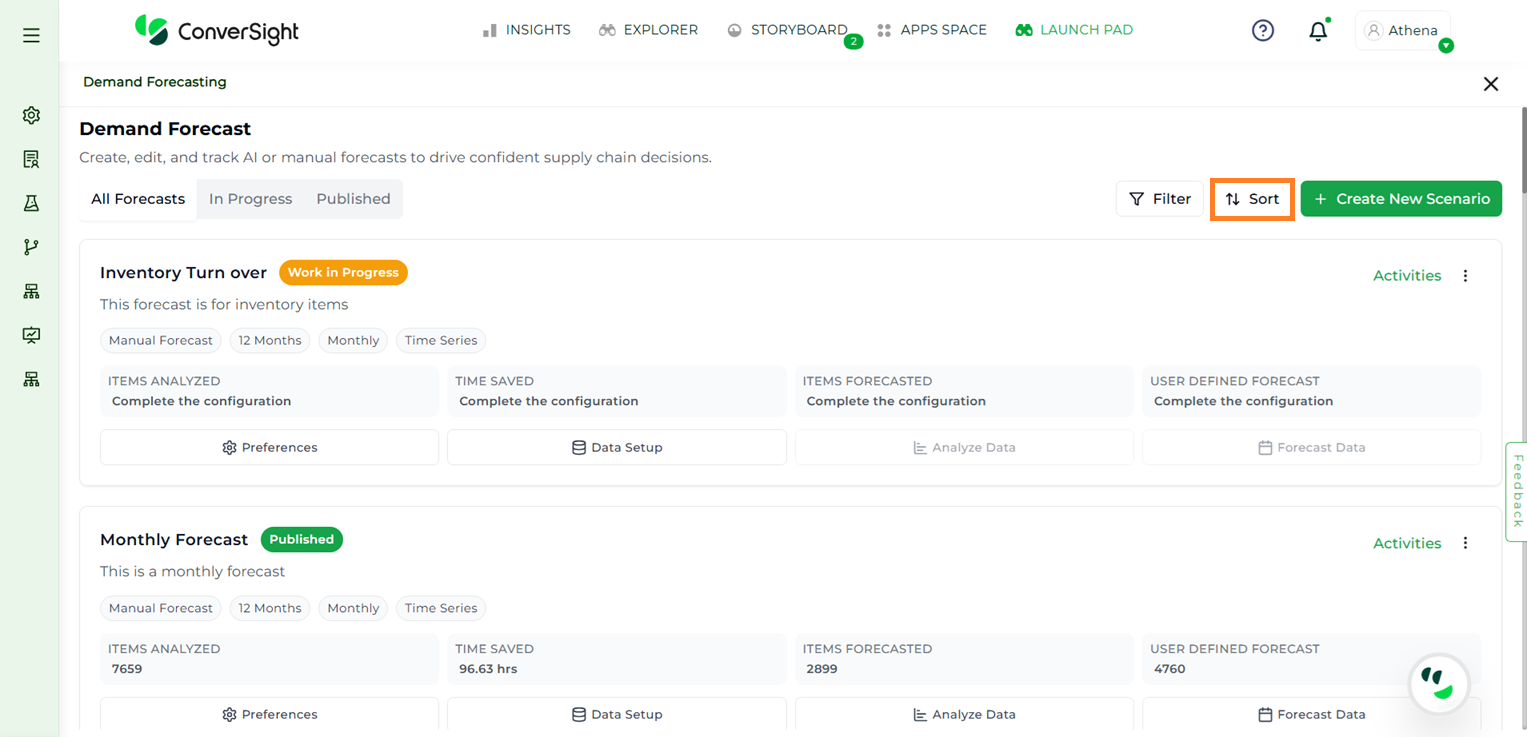Open the lab flask sidebar icon
Viewport: 1527px width, 737px height.
[31, 203]
